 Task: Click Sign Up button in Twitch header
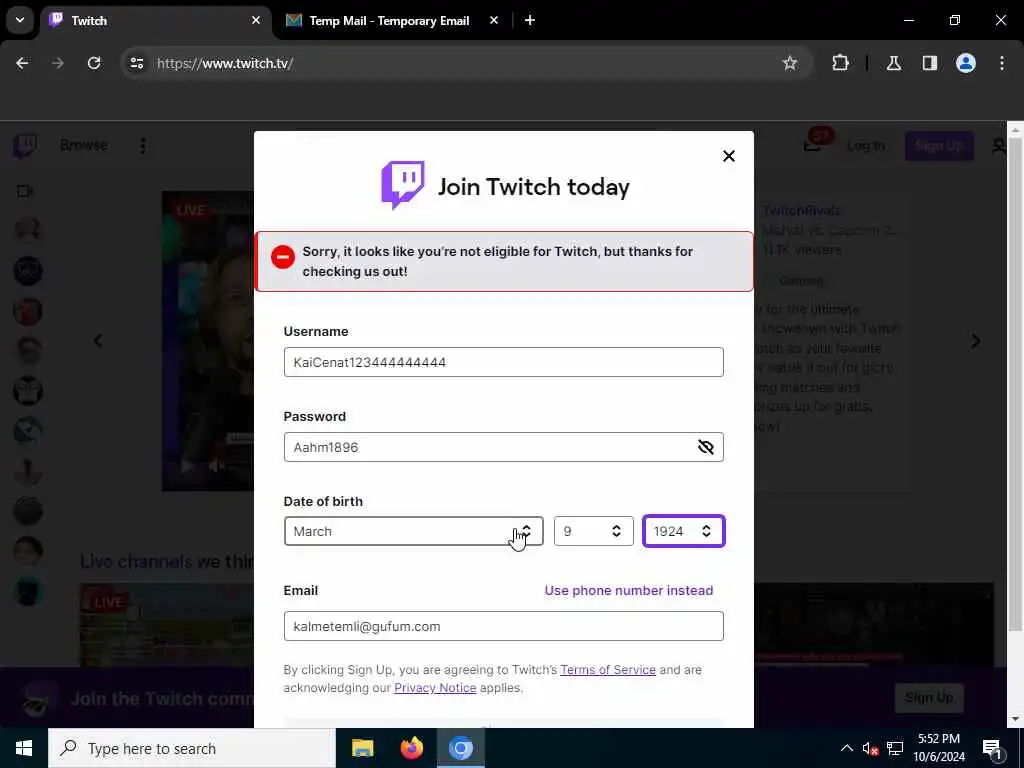click(x=938, y=146)
